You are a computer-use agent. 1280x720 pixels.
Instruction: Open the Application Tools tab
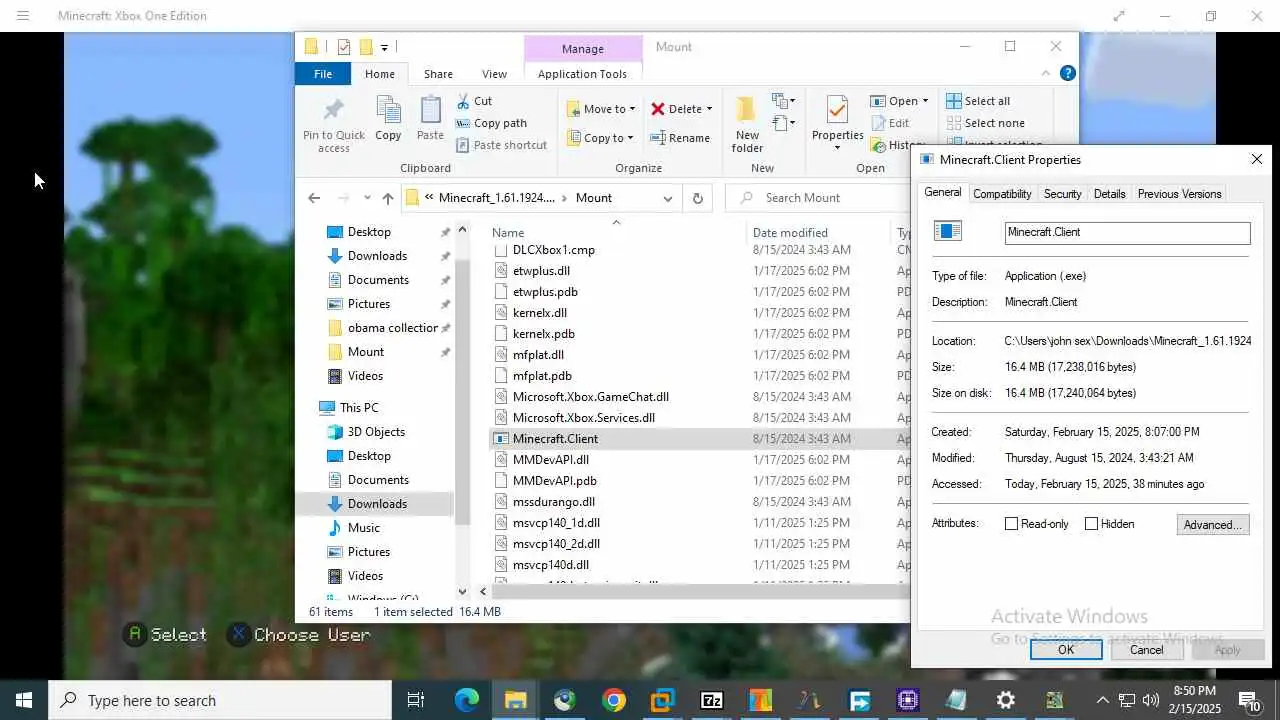pos(582,74)
